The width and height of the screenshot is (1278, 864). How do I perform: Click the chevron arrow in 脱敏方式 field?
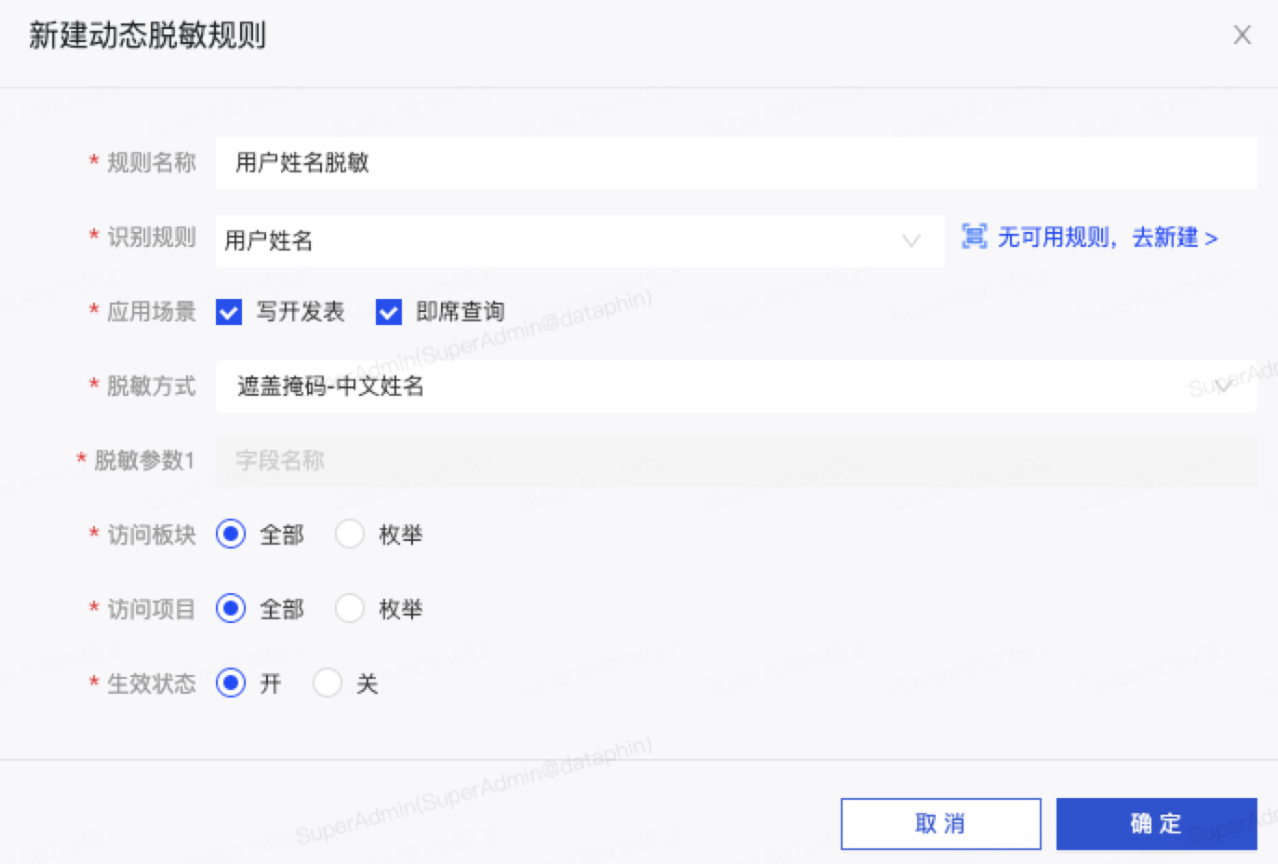click(x=1226, y=386)
